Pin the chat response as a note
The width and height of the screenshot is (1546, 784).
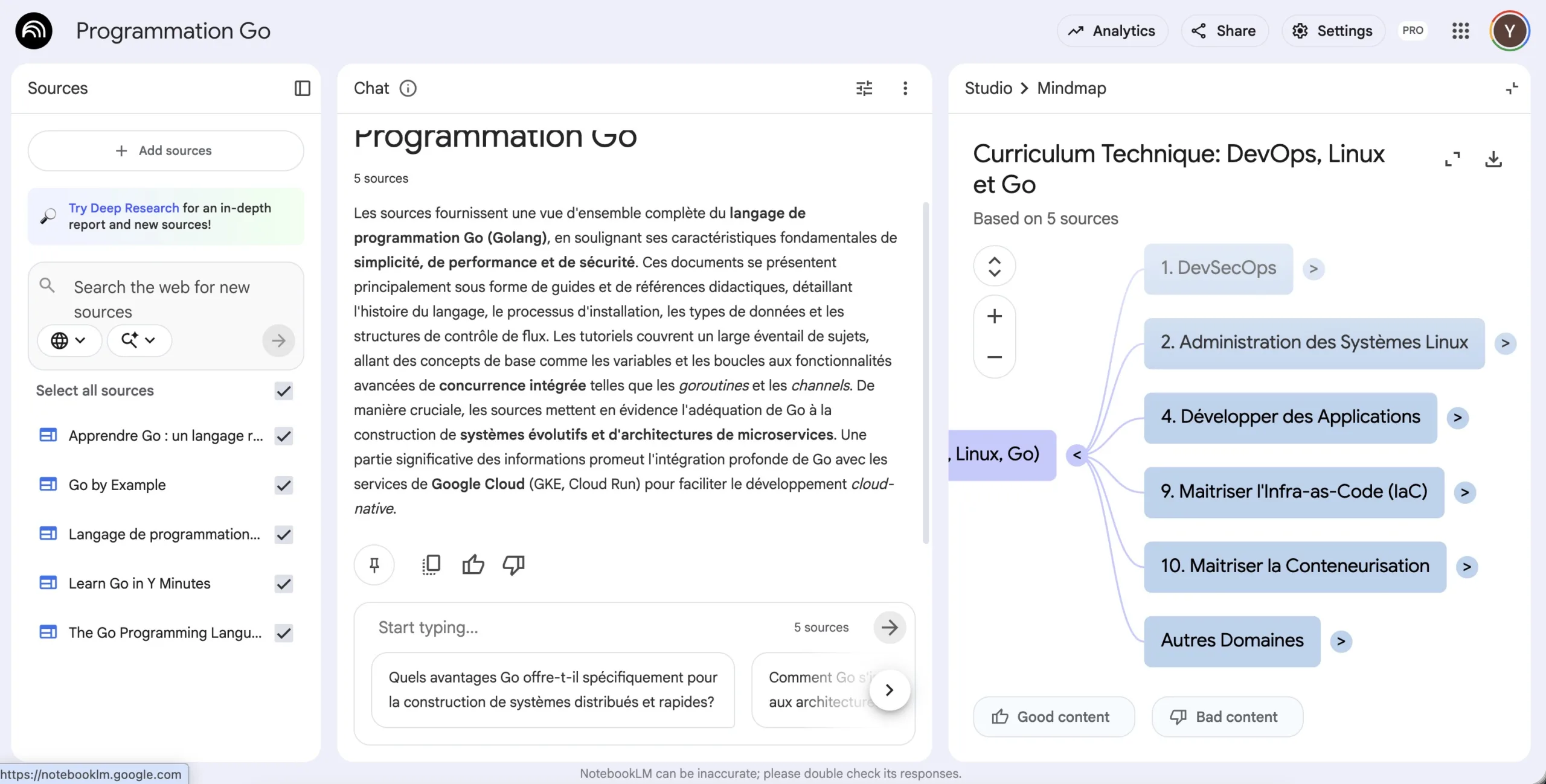tap(374, 564)
